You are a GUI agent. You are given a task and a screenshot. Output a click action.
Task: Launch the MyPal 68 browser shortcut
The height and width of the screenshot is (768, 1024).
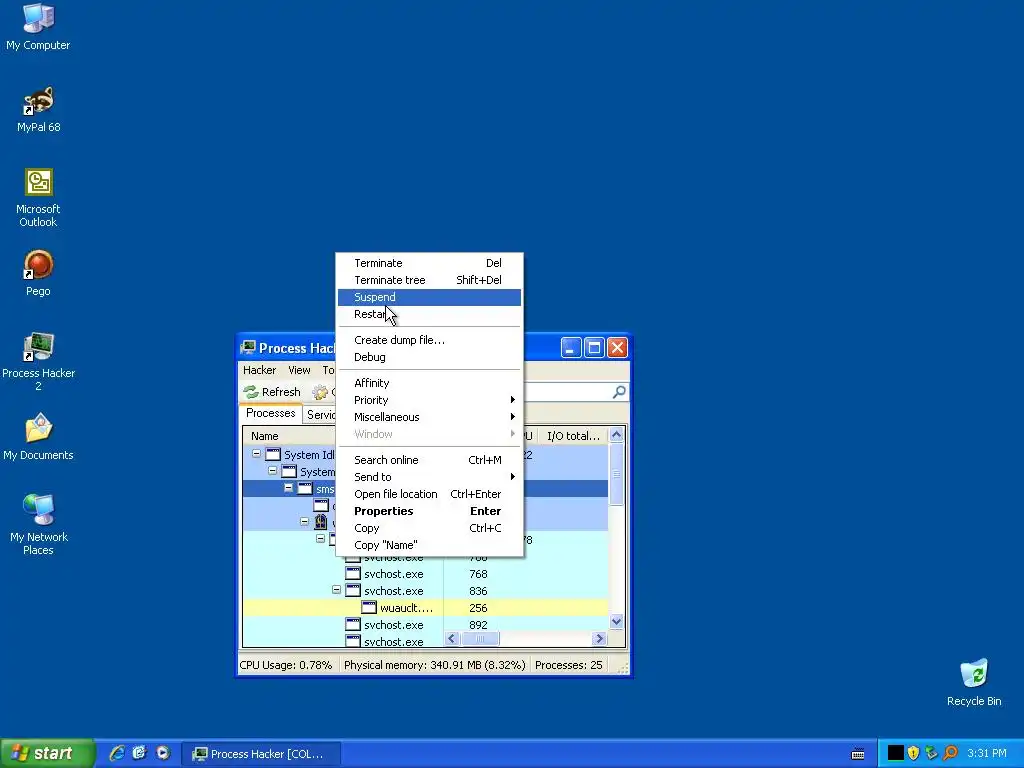(x=38, y=109)
